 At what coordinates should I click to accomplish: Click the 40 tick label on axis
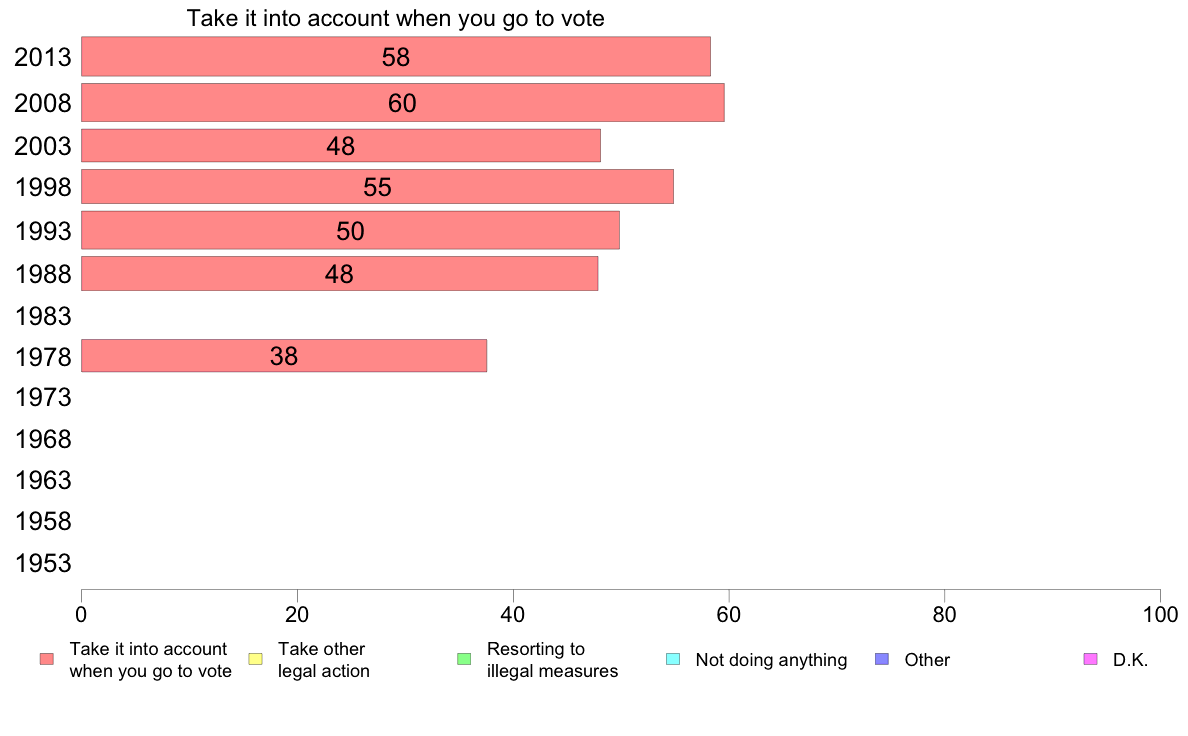click(x=513, y=615)
